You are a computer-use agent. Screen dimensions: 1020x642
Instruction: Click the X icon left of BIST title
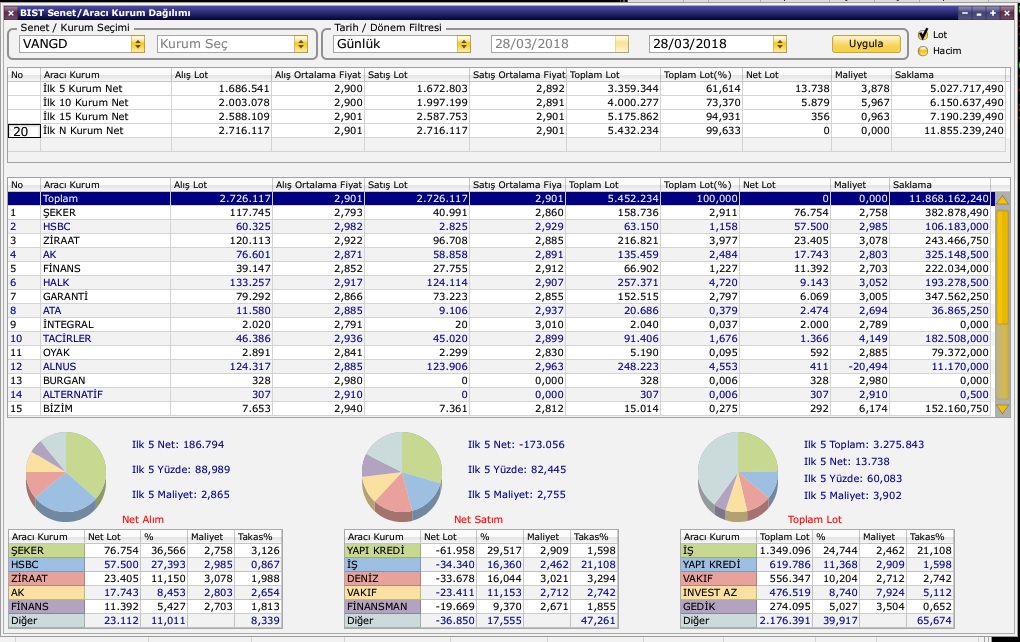pyautogui.click(x=10, y=12)
